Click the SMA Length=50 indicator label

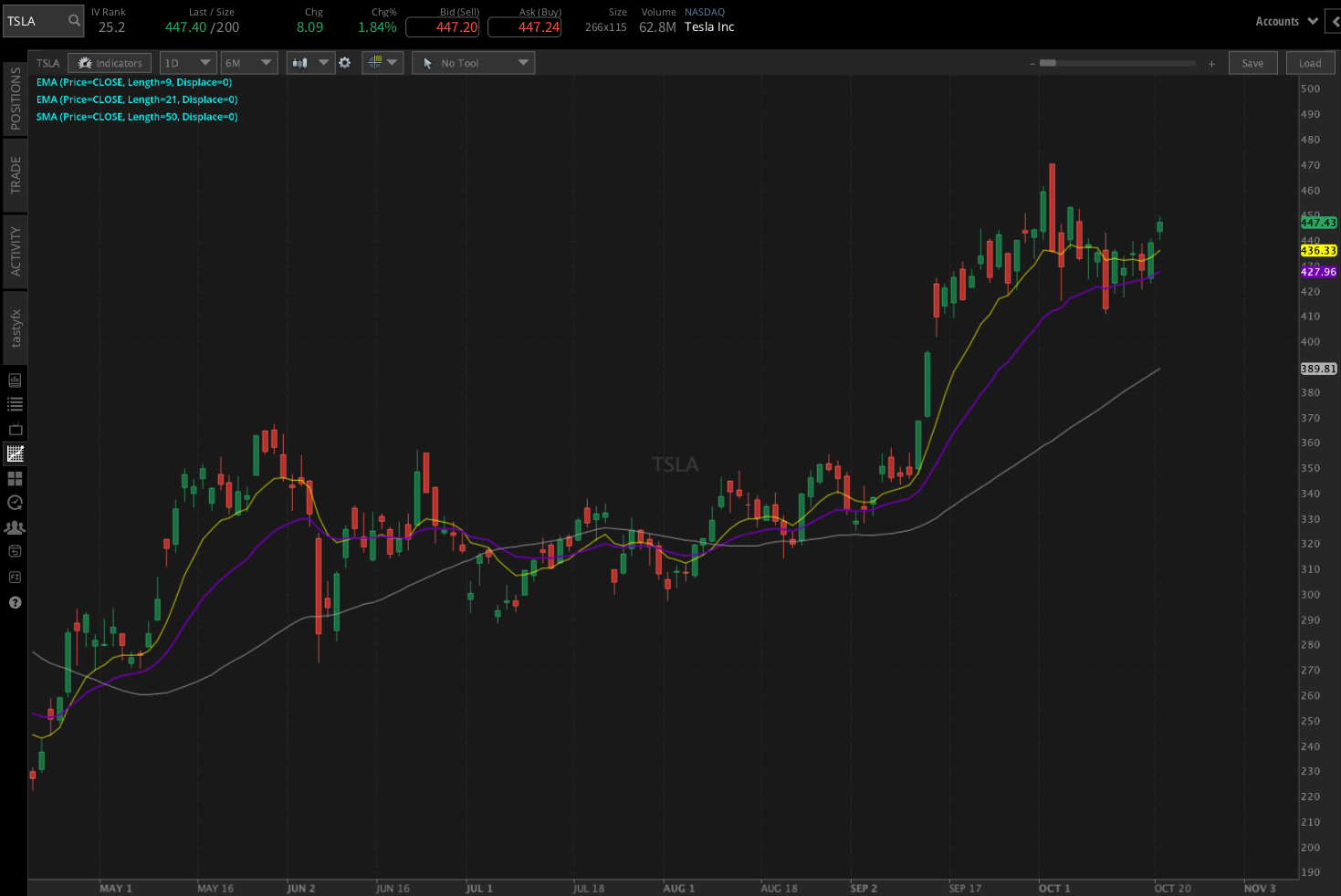pos(137,117)
